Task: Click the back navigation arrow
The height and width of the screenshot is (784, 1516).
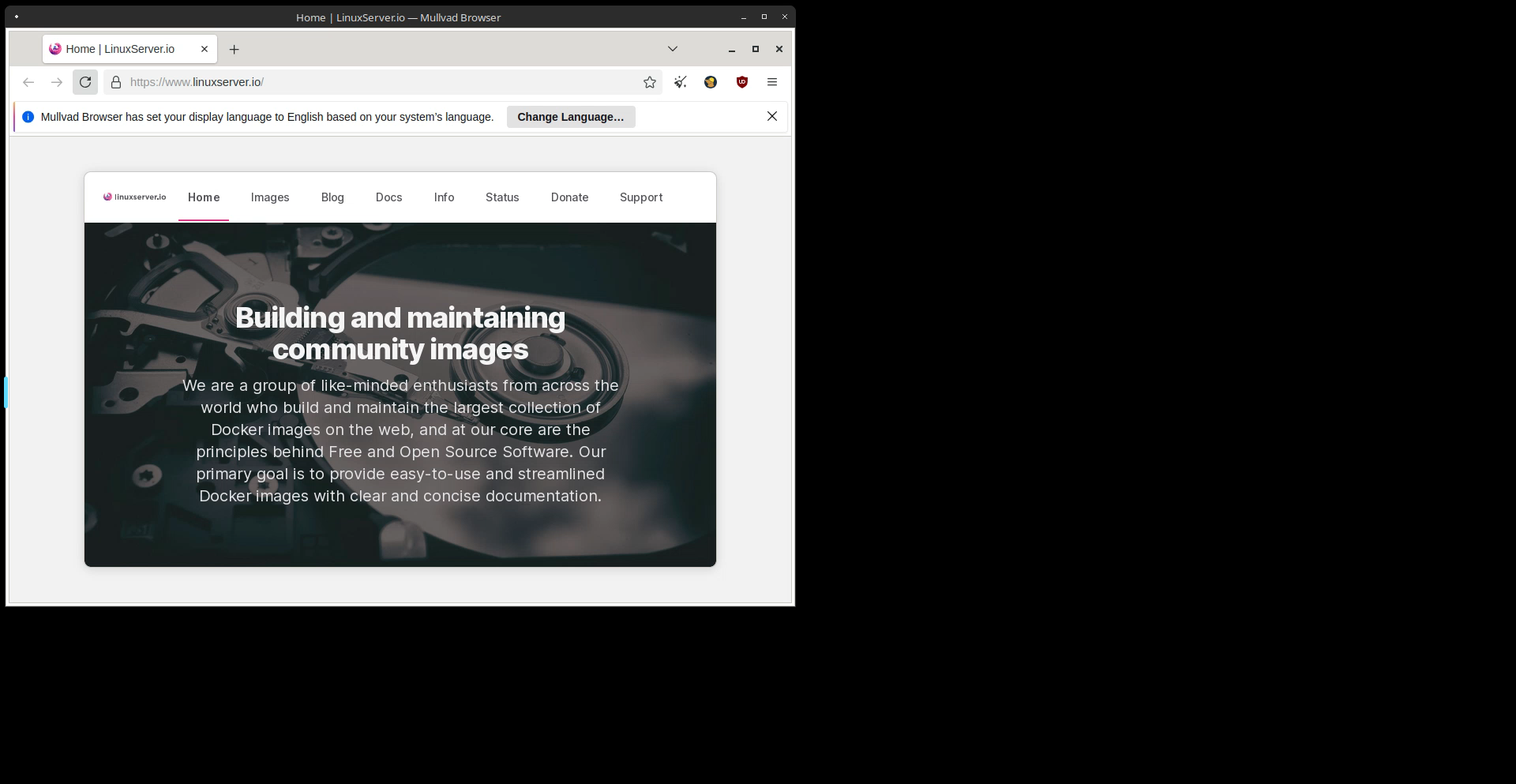Action: point(28,82)
